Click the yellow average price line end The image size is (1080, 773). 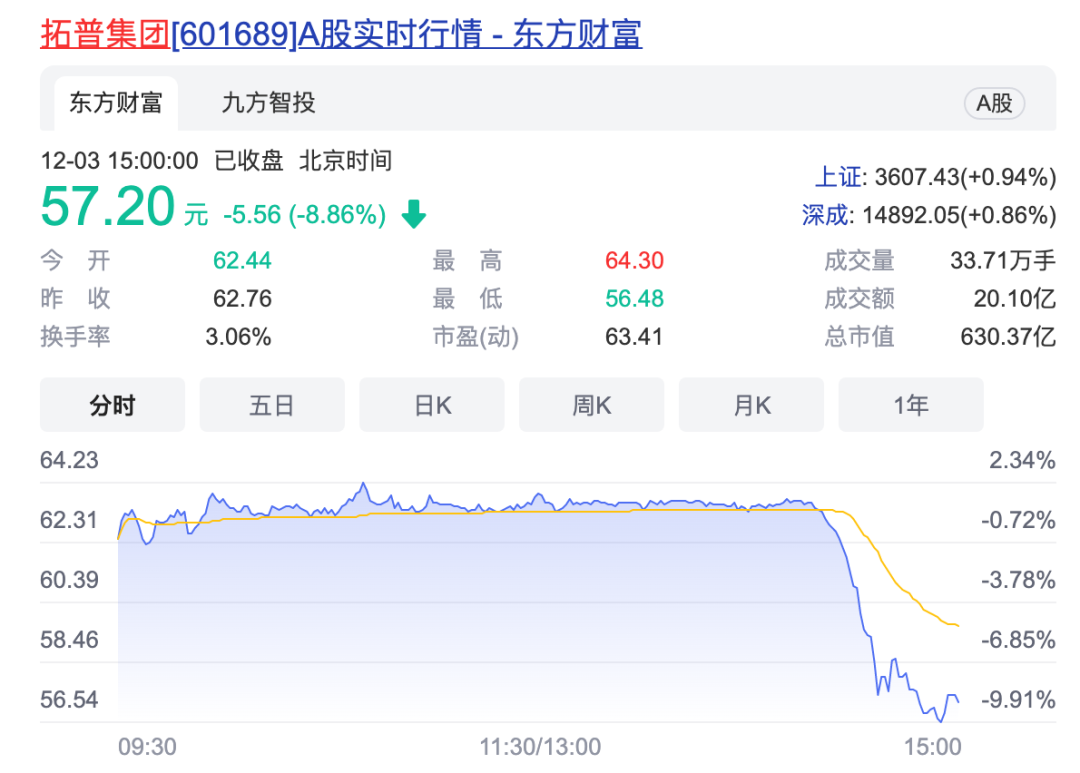click(957, 625)
